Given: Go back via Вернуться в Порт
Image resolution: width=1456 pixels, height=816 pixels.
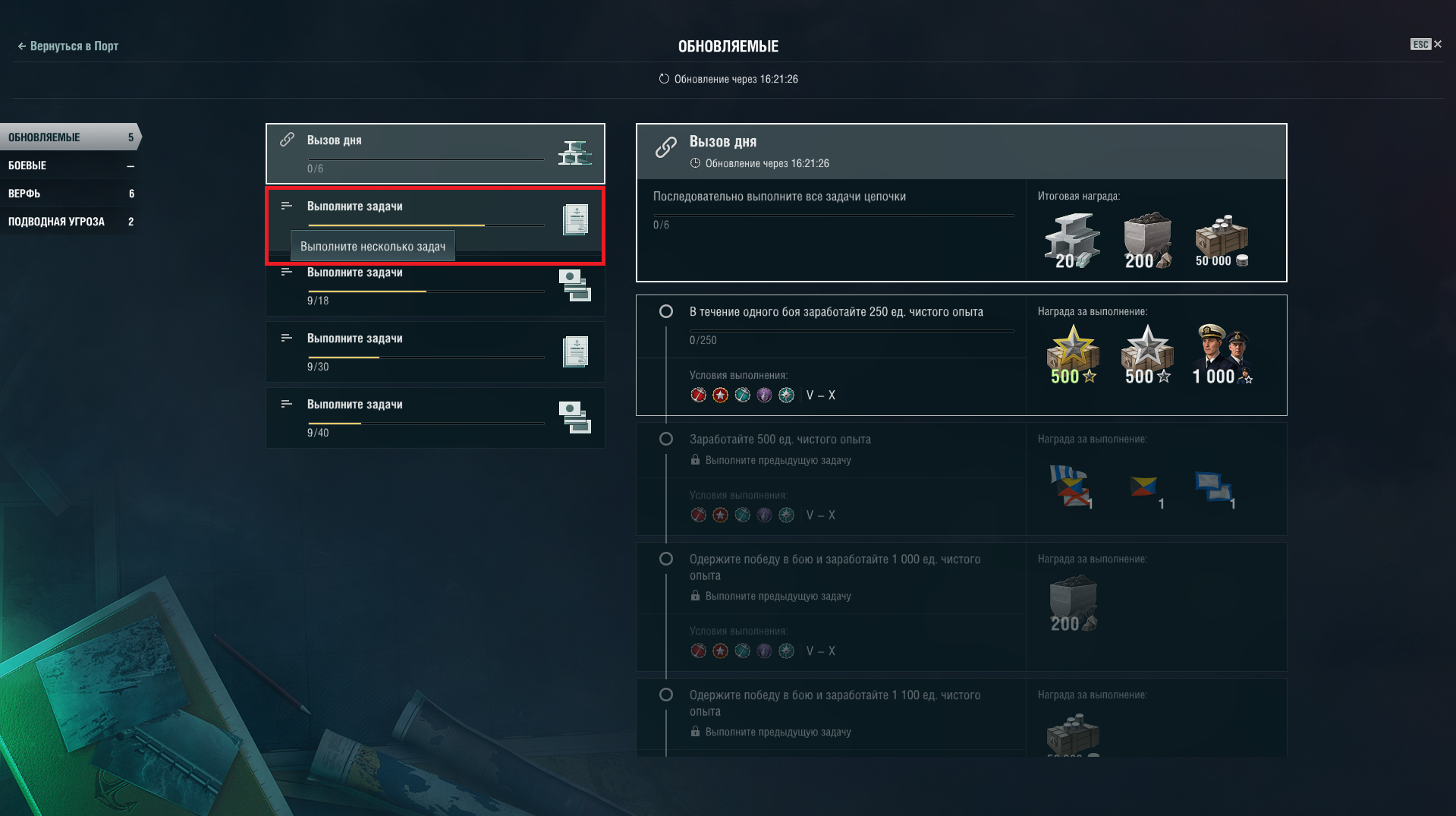Looking at the screenshot, I should [68, 46].
